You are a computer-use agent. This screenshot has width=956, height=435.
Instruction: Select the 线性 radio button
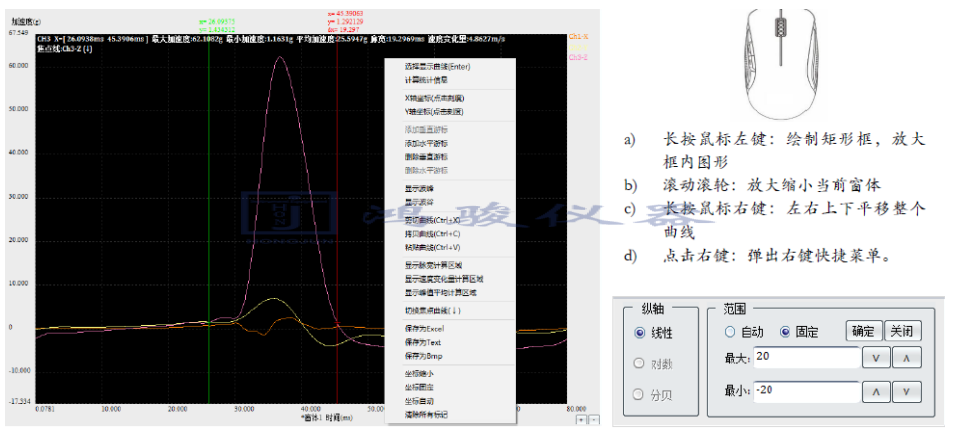641,333
